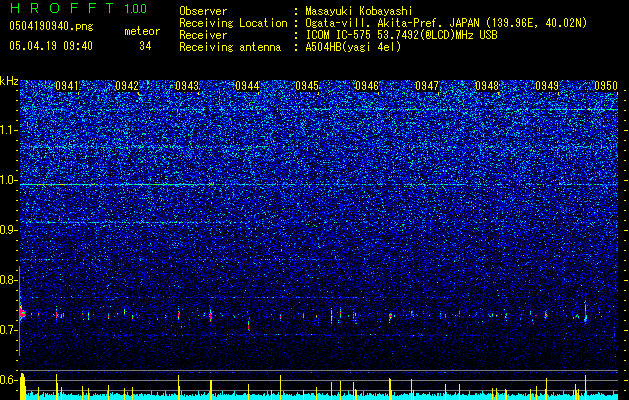629x400 pixels.
Task: Select the file name 0504190940.png
Action: (51, 26)
